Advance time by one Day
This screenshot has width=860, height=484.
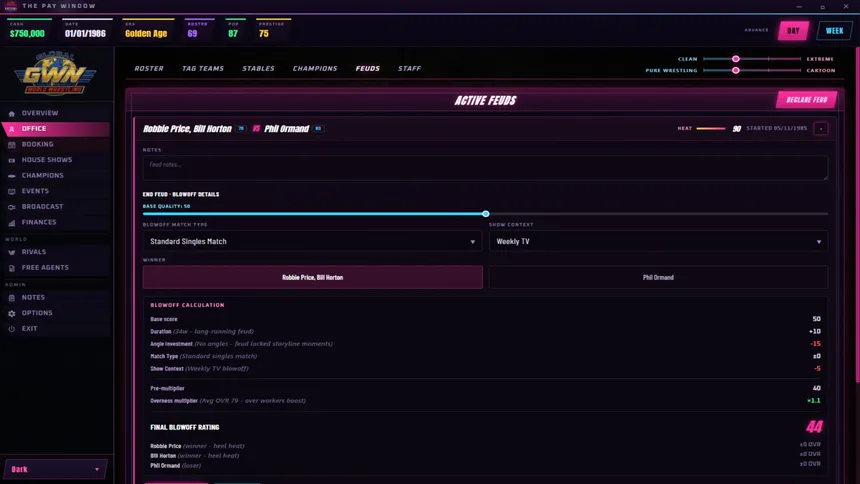click(x=793, y=31)
